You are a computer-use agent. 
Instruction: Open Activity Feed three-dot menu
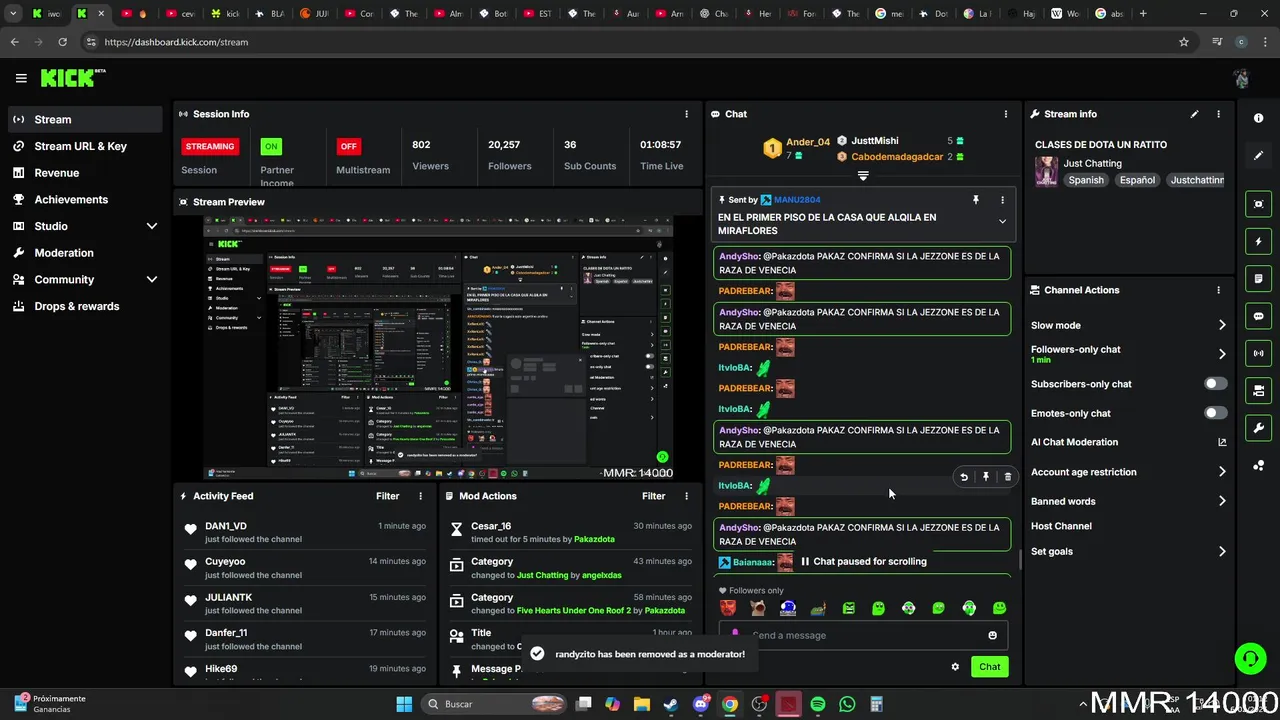tap(420, 496)
